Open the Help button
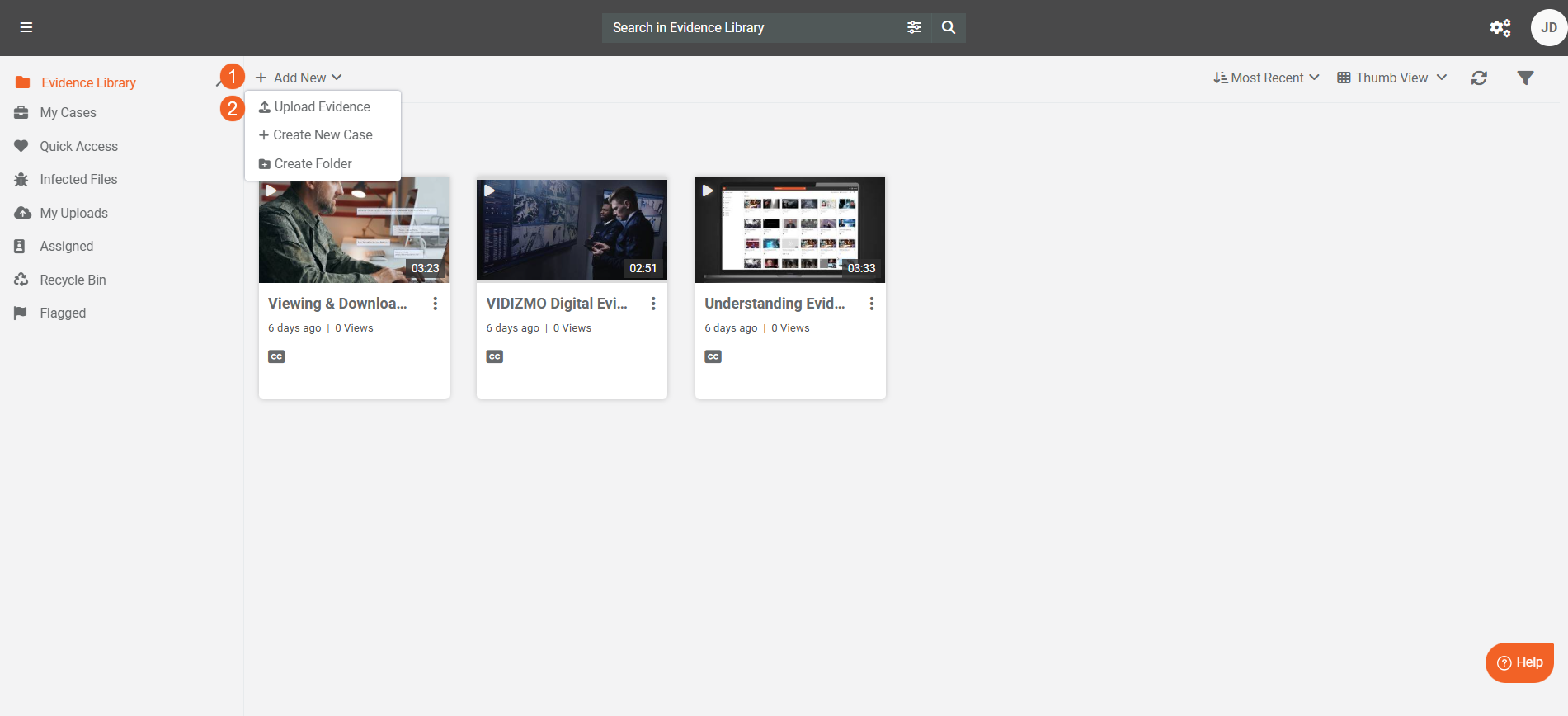This screenshot has height=716, width=1568. [1519, 662]
